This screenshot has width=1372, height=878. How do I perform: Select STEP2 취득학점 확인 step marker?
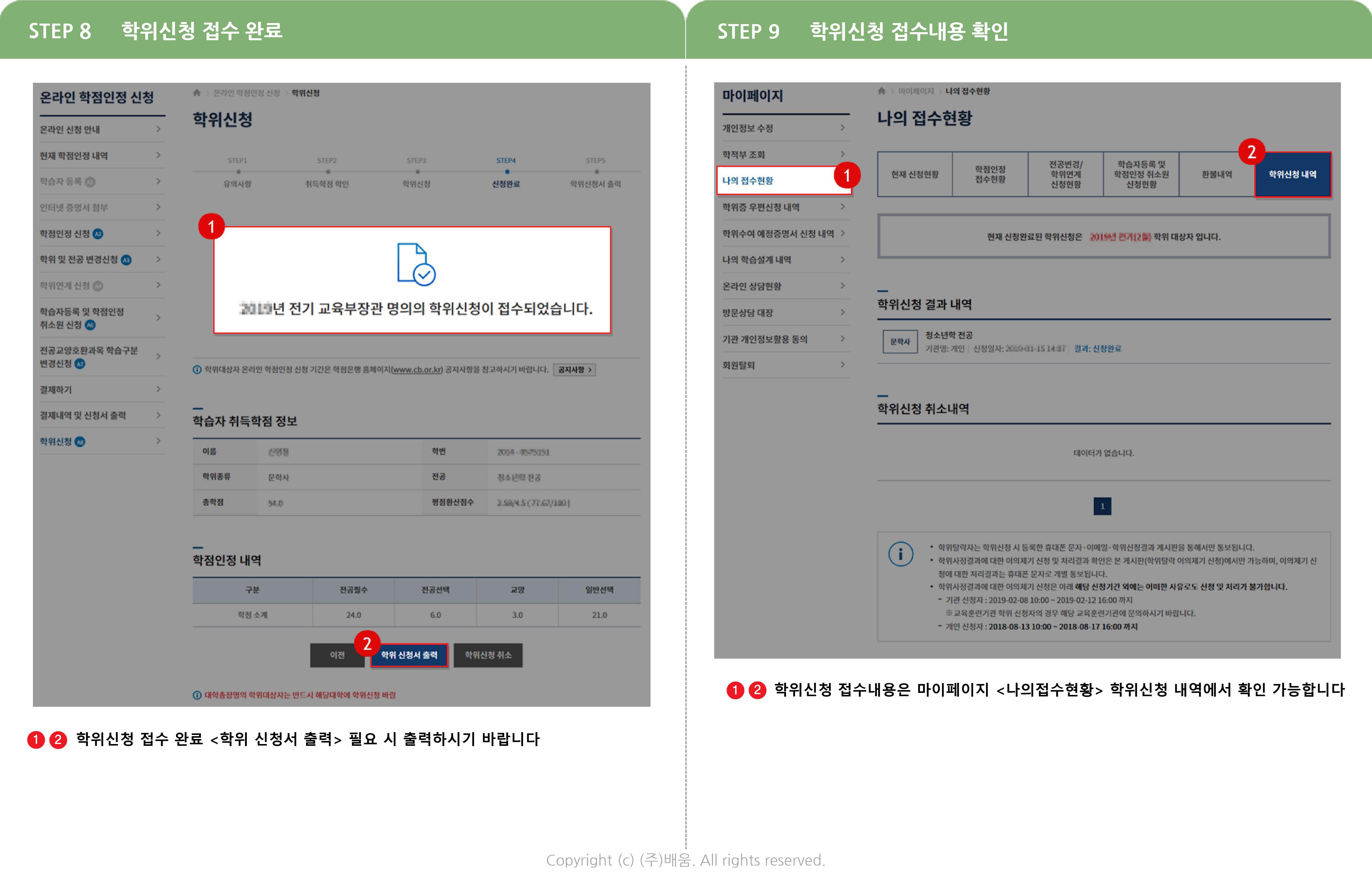(327, 172)
